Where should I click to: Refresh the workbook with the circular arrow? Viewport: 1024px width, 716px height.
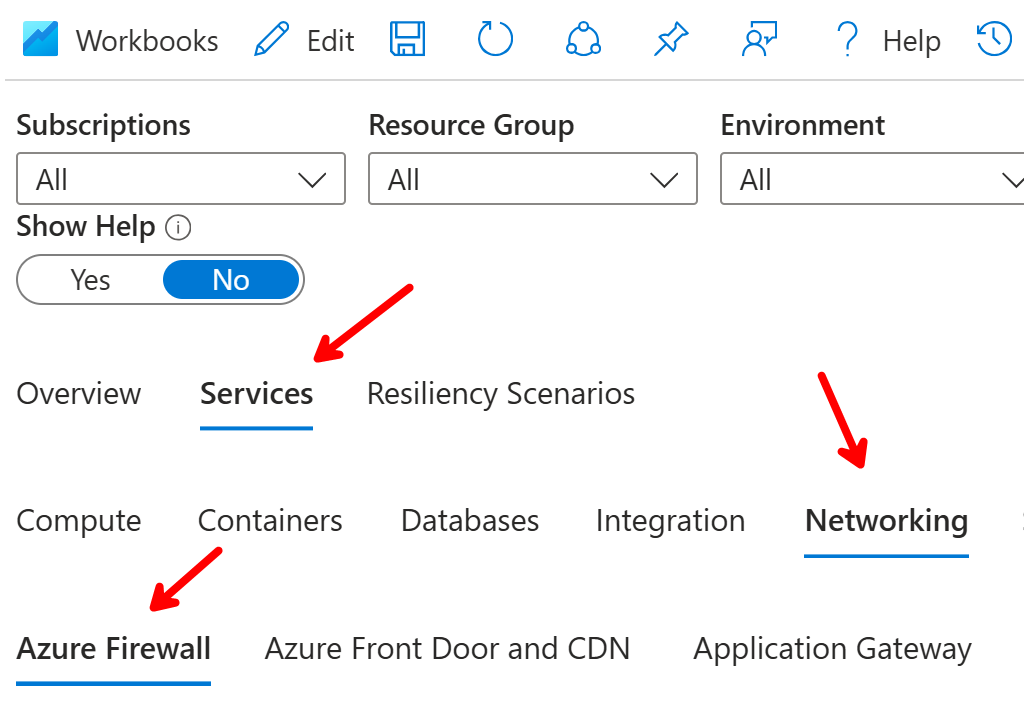[x=495, y=39]
